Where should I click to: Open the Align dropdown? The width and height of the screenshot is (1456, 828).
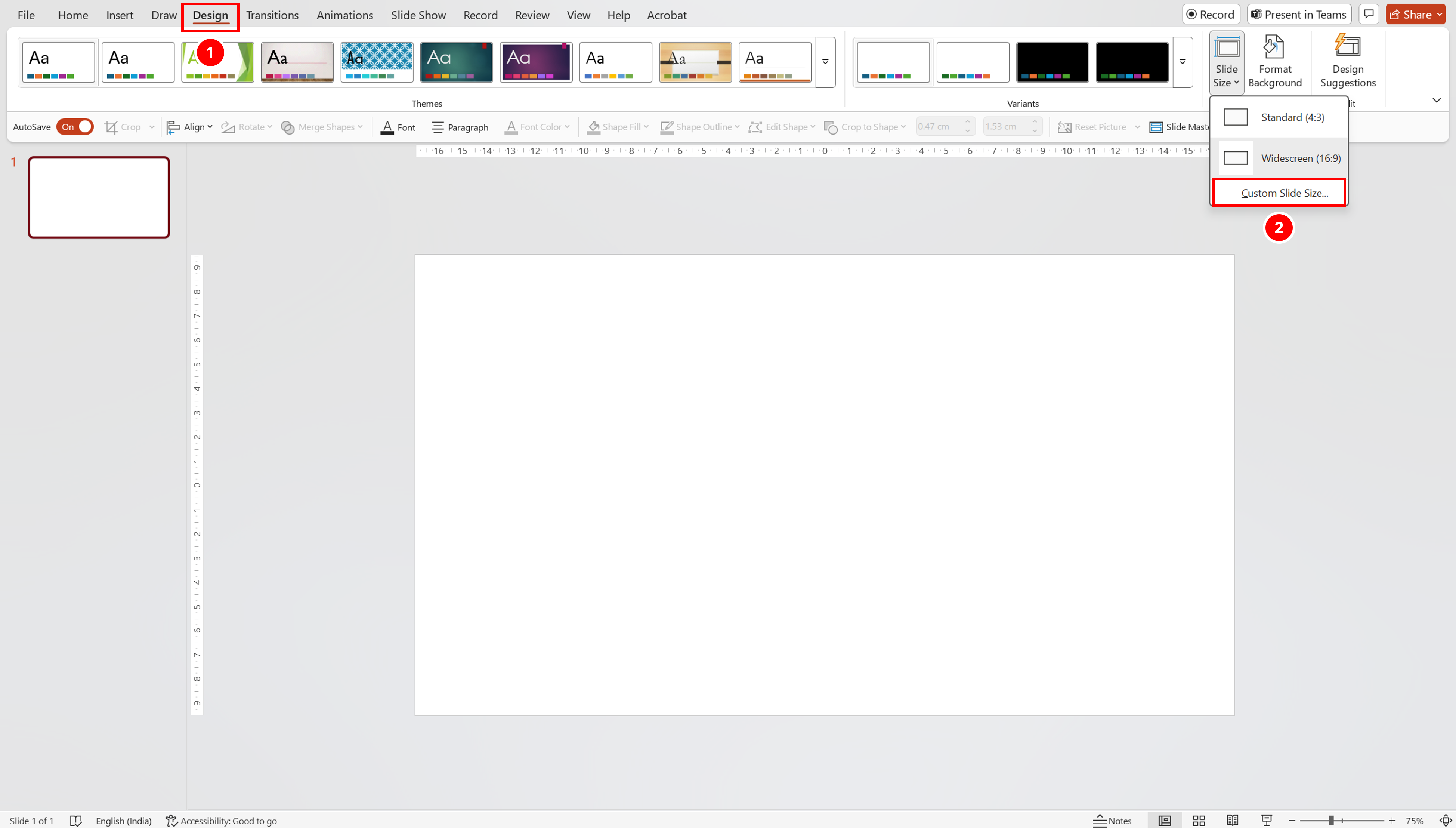pos(190,127)
